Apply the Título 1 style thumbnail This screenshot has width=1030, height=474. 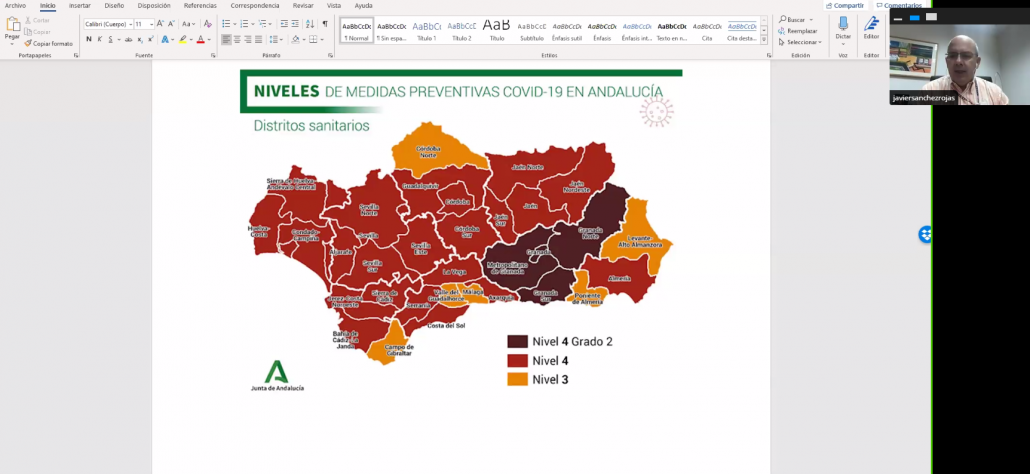pos(427,28)
